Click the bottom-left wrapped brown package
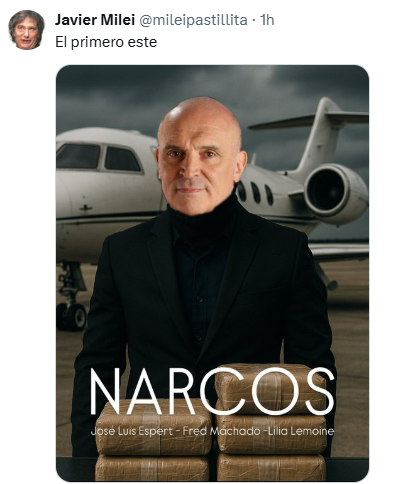This screenshot has width=417, height=484. [152, 468]
